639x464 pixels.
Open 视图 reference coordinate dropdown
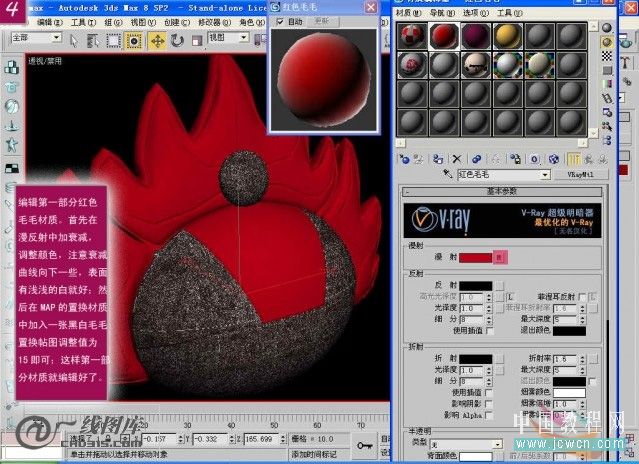click(x=244, y=38)
